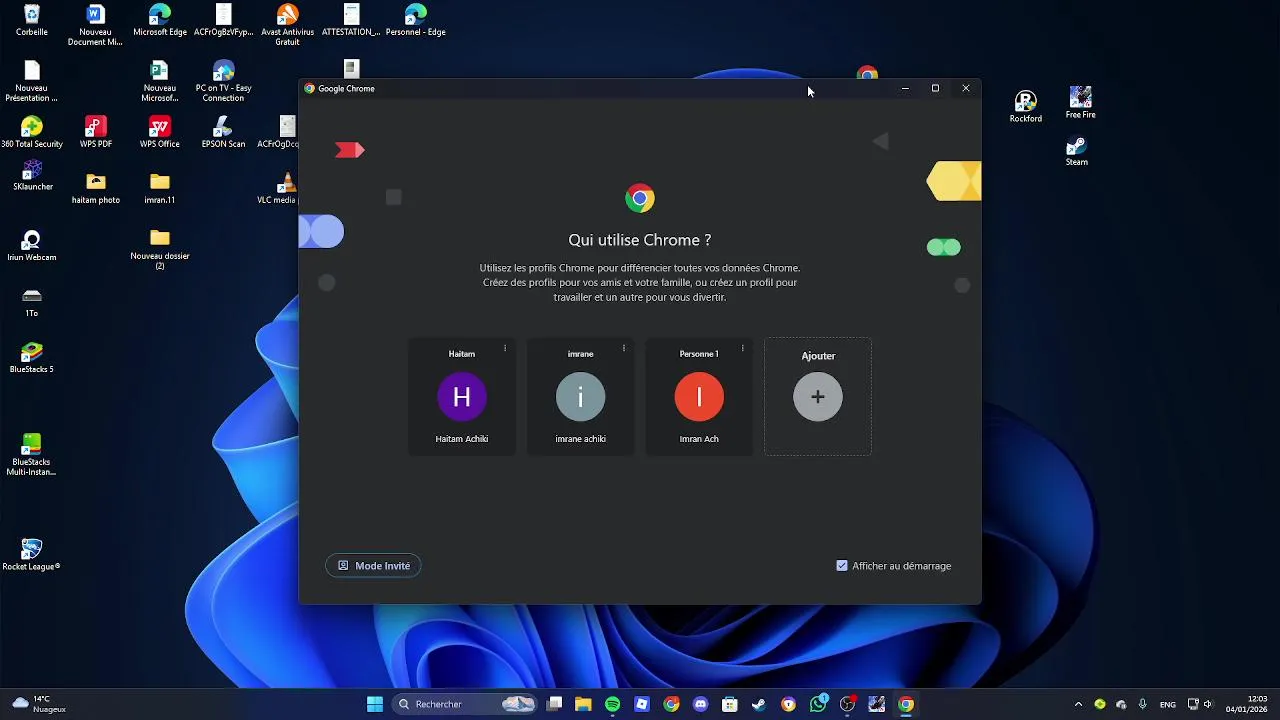Open more options for Haitam profile
Image resolution: width=1280 pixels, height=720 pixels.
coord(505,349)
